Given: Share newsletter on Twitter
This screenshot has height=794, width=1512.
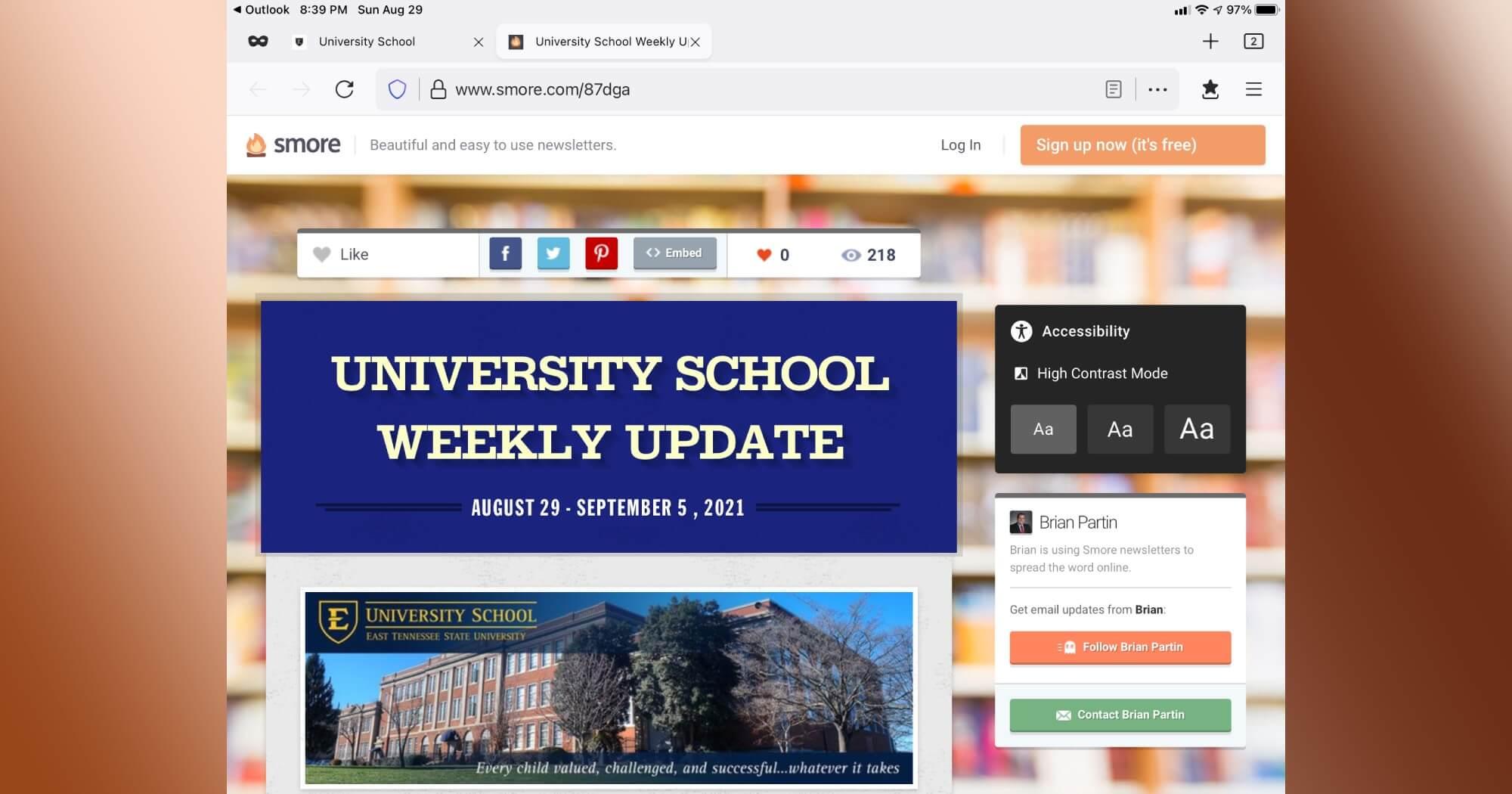Looking at the screenshot, I should tap(553, 254).
